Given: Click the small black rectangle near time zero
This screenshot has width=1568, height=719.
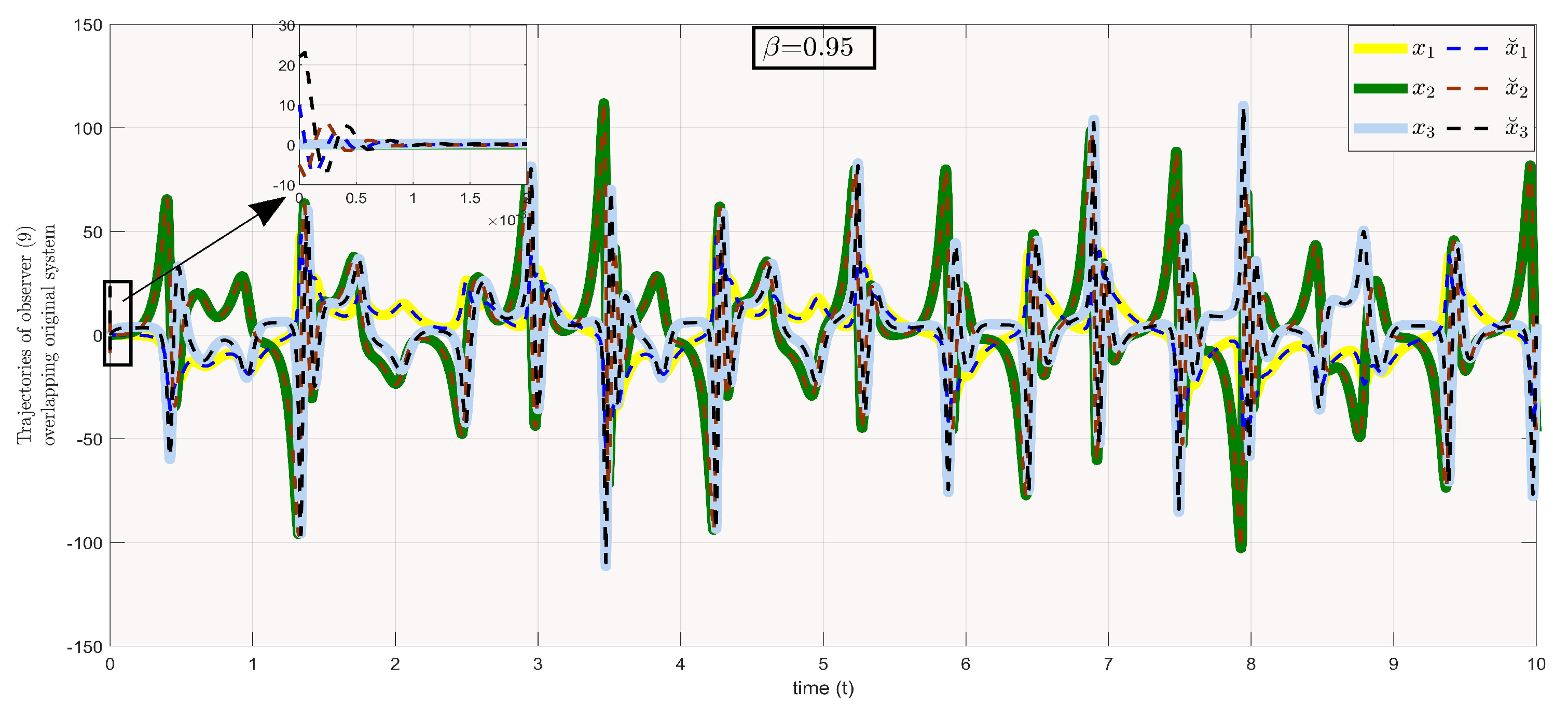Looking at the screenshot, I should pos(117,323).
